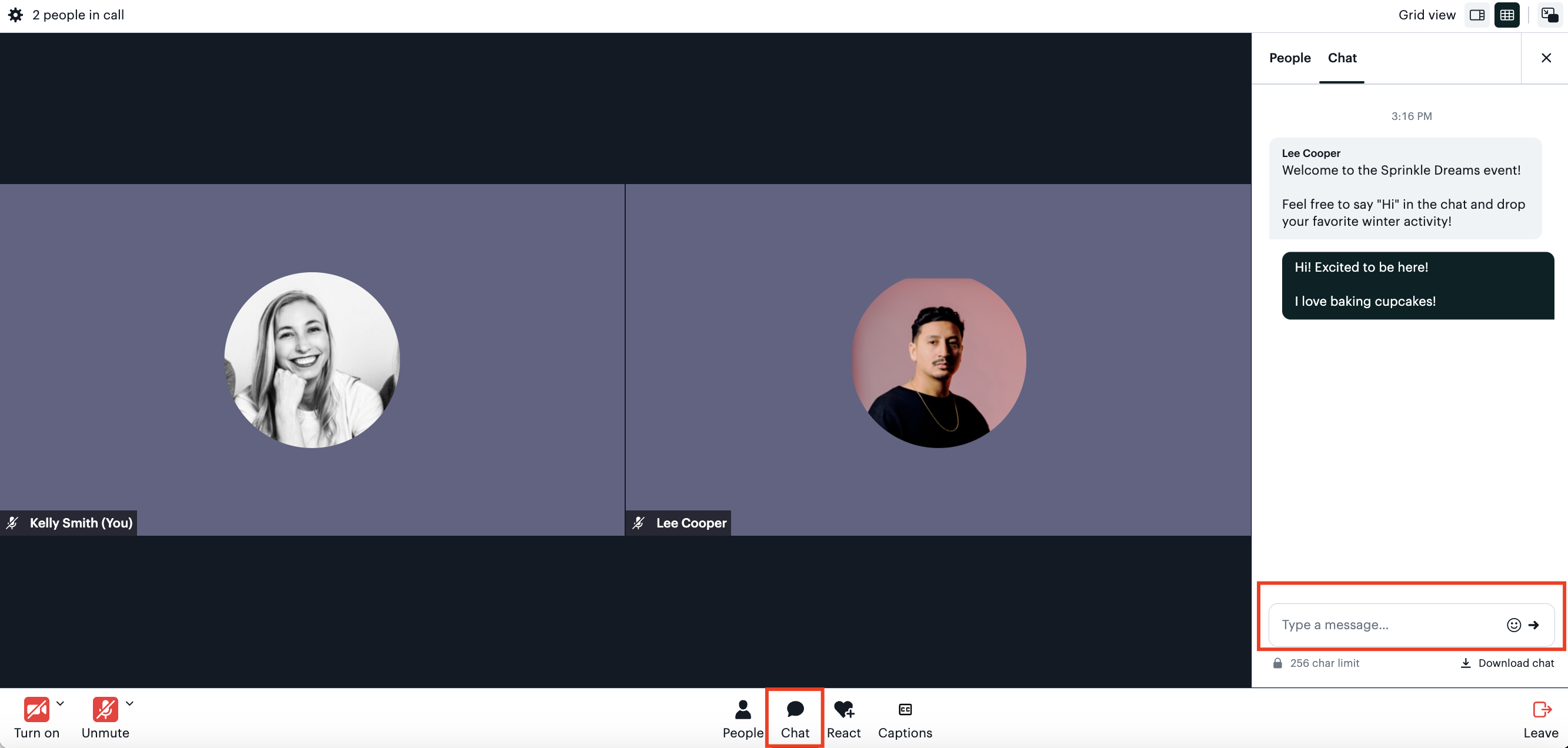1568x748 pixels.
Task: Click muted mic icon beside Kelly Smith
Action: point(12,523)
